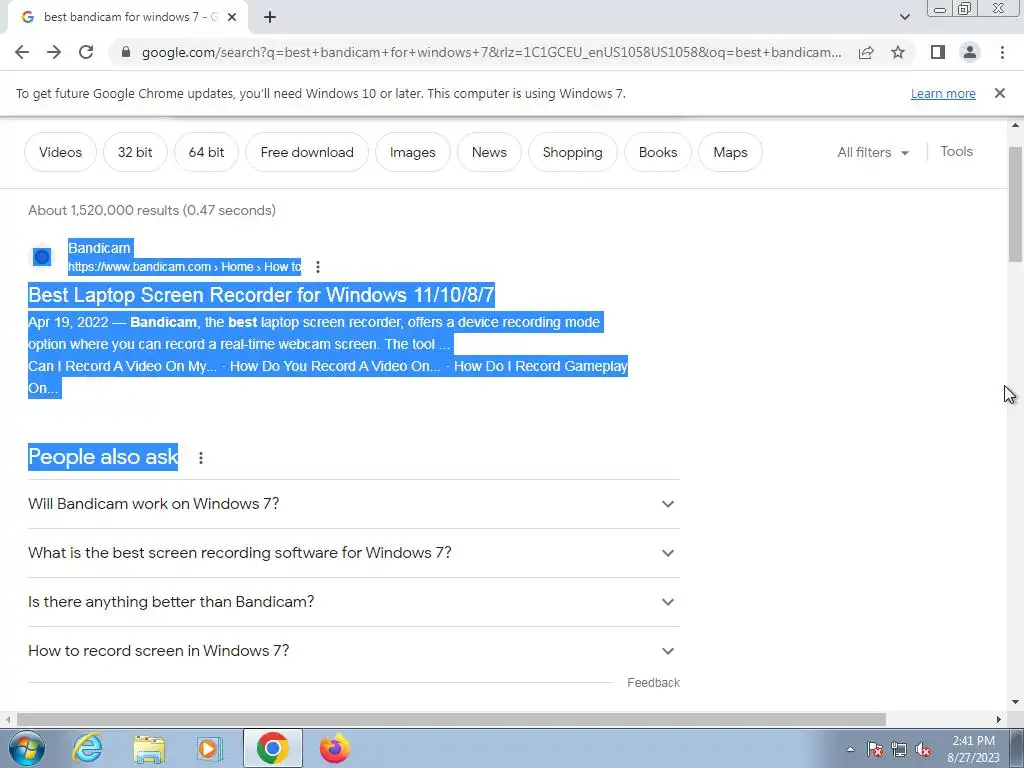Open network status tray icon
Viewport: 1024px width, 768px height.
[x=899, y=749]
